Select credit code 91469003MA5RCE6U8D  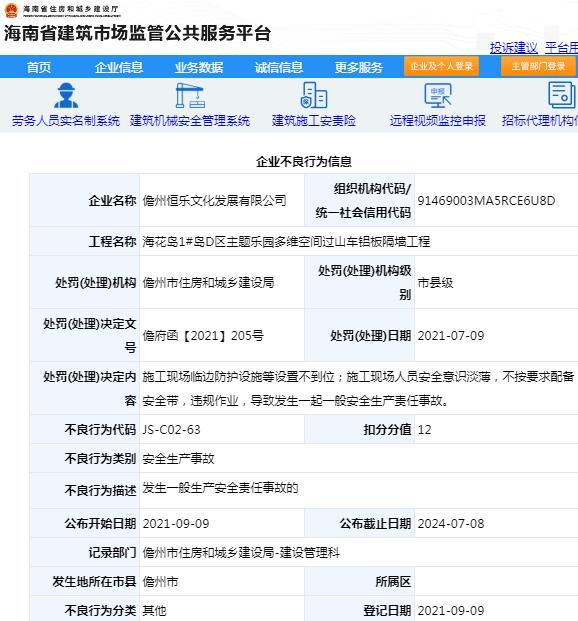pyautogui.click(x=486, y=201)
